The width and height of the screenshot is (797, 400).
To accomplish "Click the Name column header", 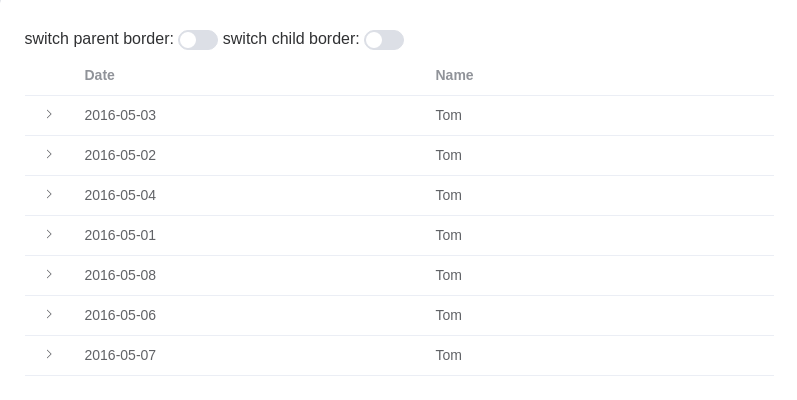I will (454, 75).
